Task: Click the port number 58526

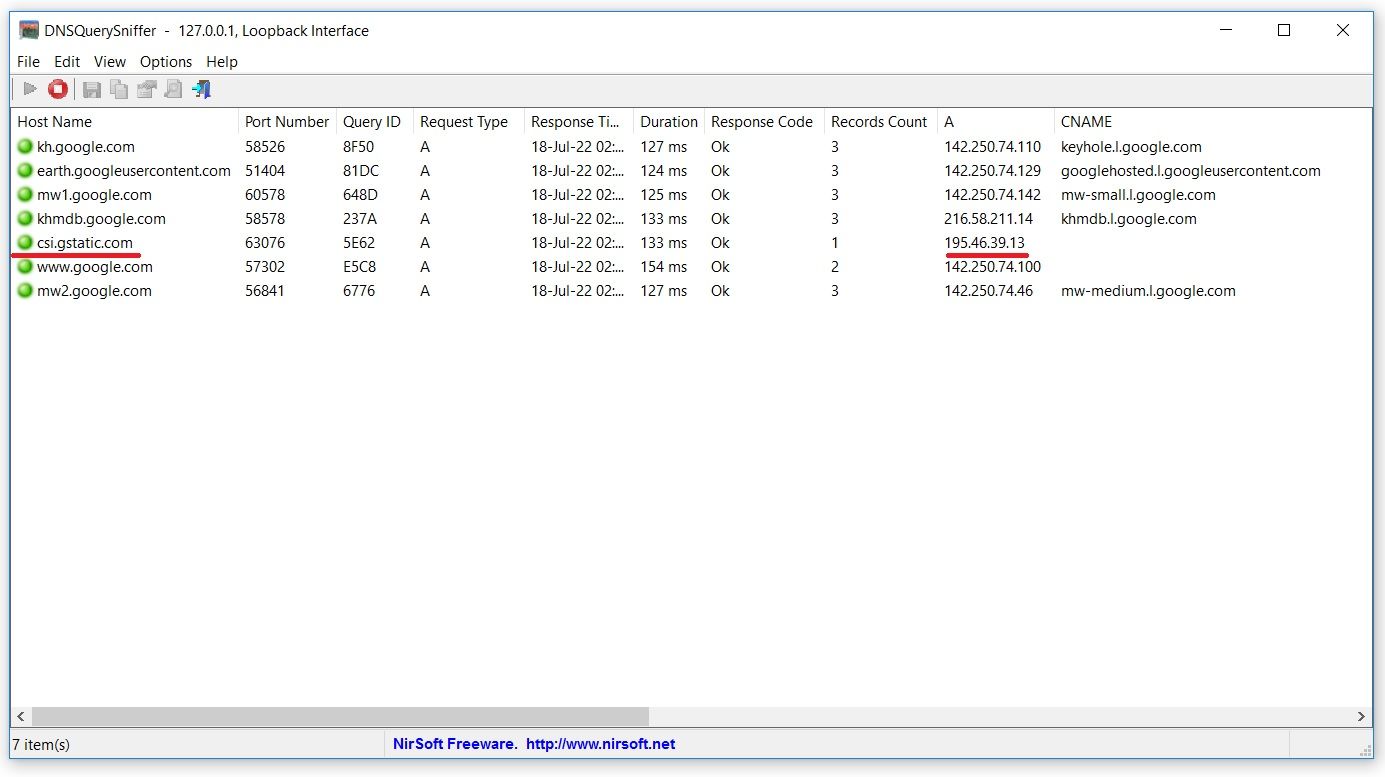Action: coord(265,146)
